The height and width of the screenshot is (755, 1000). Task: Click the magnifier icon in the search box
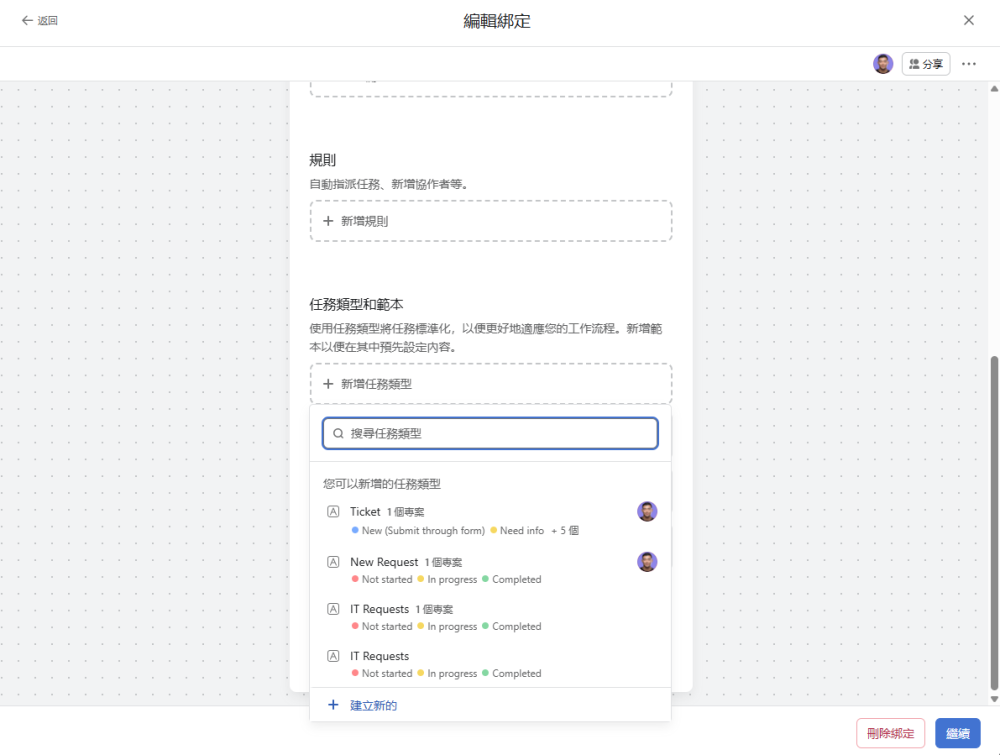click(338, 434)
